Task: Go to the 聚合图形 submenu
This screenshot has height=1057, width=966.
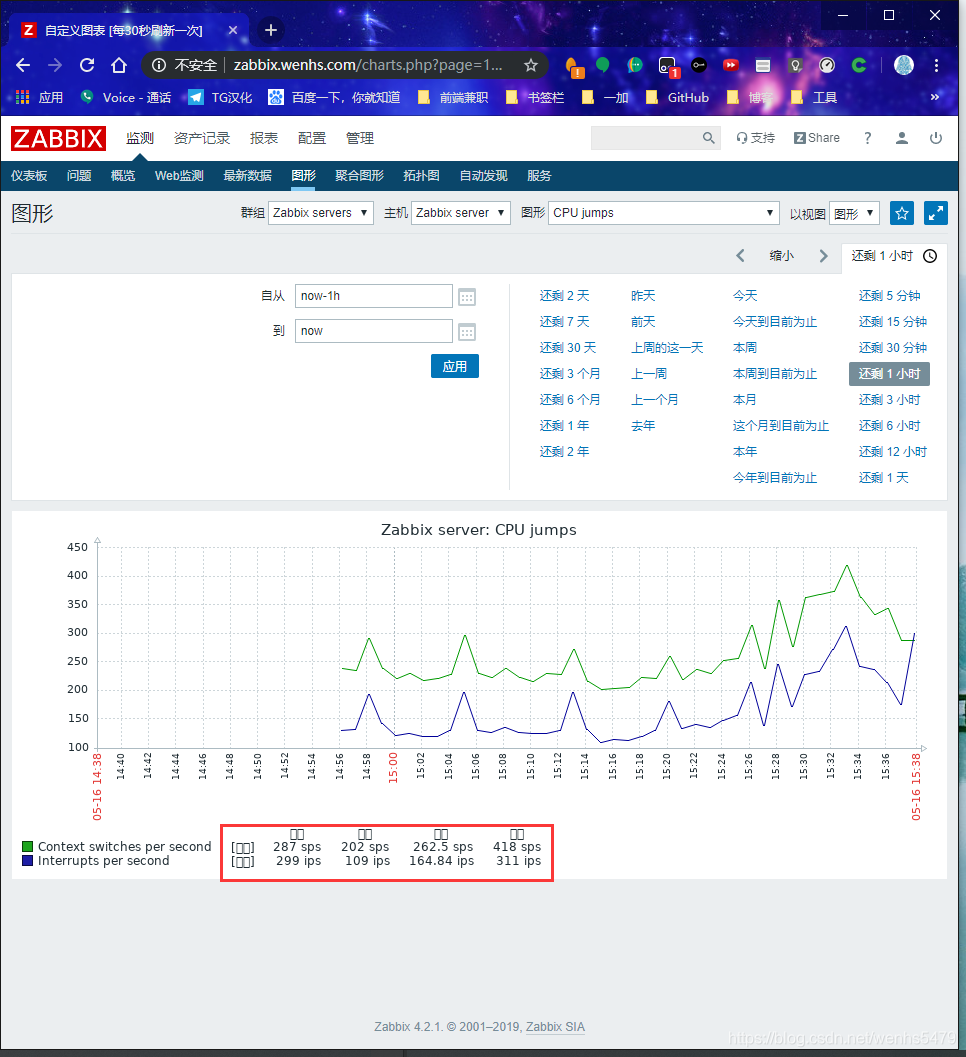Action: [x=359, y=175]
